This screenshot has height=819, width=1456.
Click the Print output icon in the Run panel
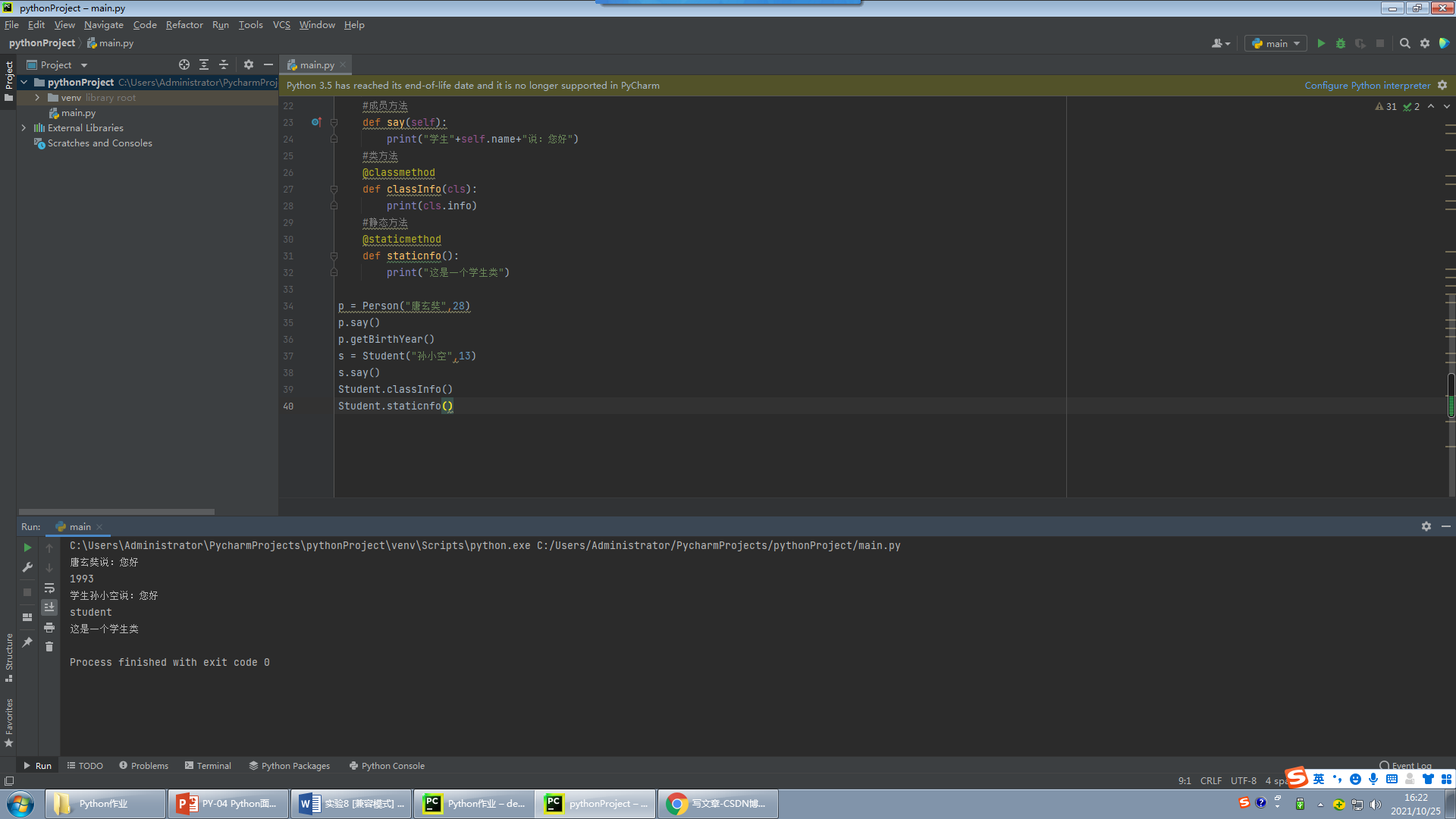coord(49,627)
